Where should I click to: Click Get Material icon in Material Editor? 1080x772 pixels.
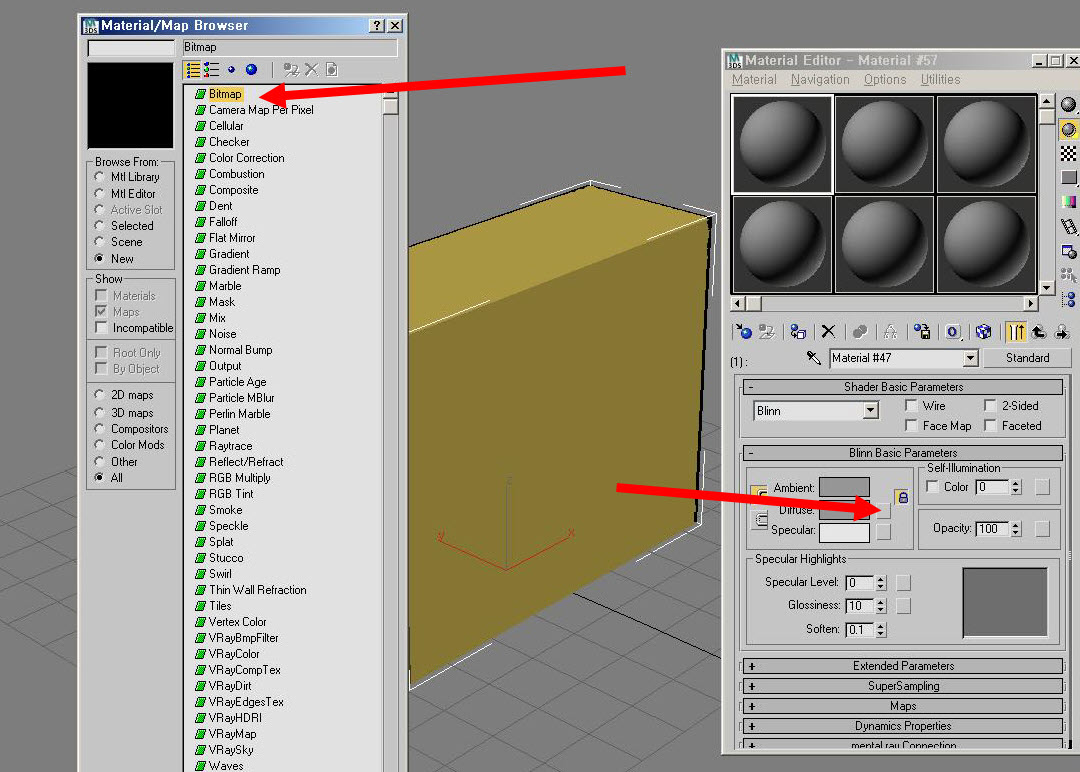743,332
